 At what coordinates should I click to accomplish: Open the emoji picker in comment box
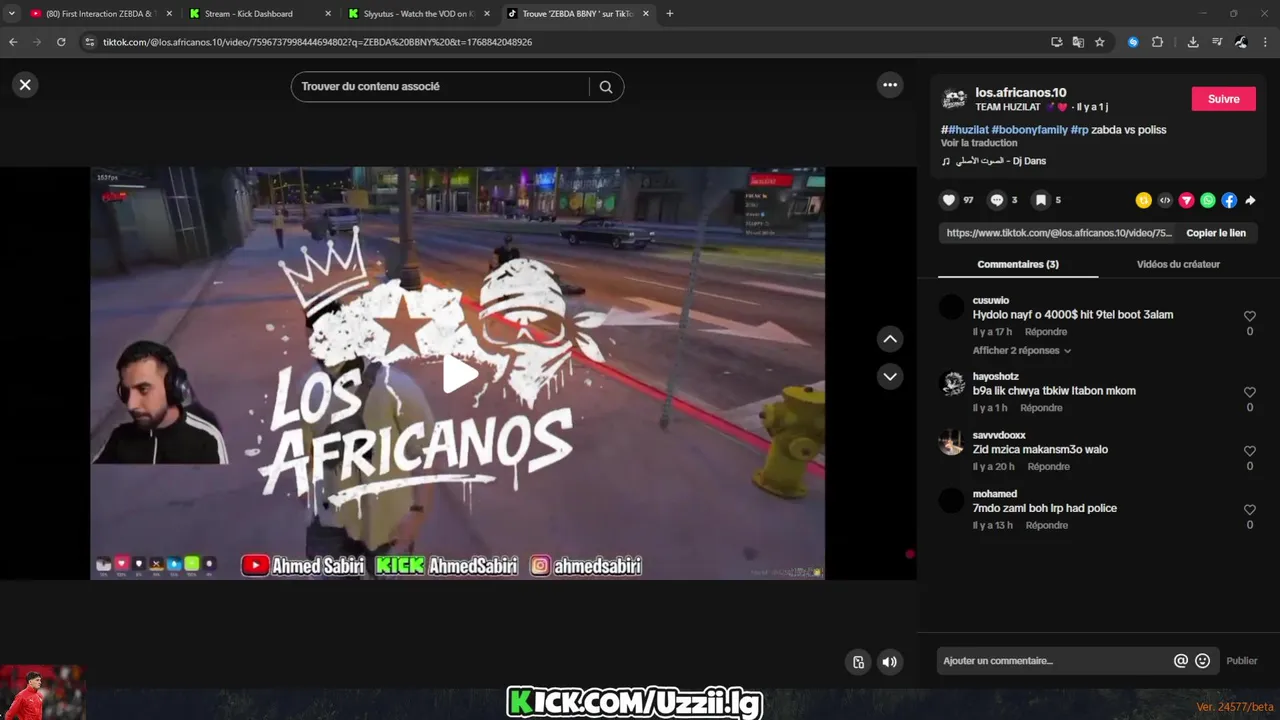click(x=1203, y=661)
